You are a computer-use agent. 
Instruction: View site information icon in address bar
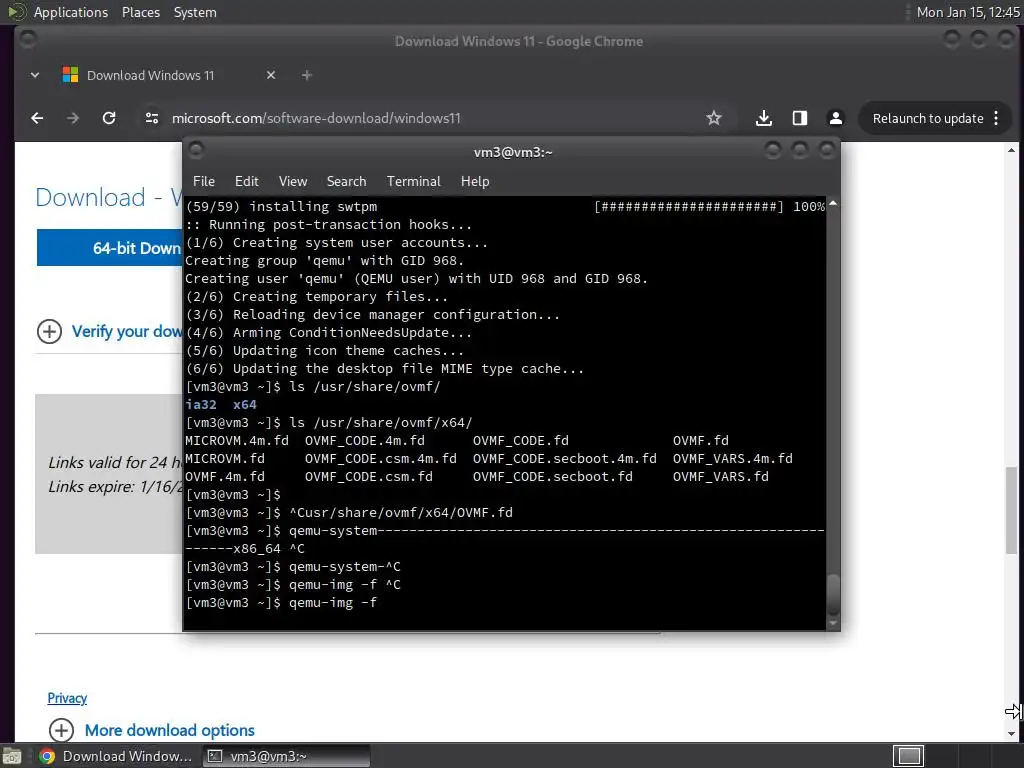152,118
